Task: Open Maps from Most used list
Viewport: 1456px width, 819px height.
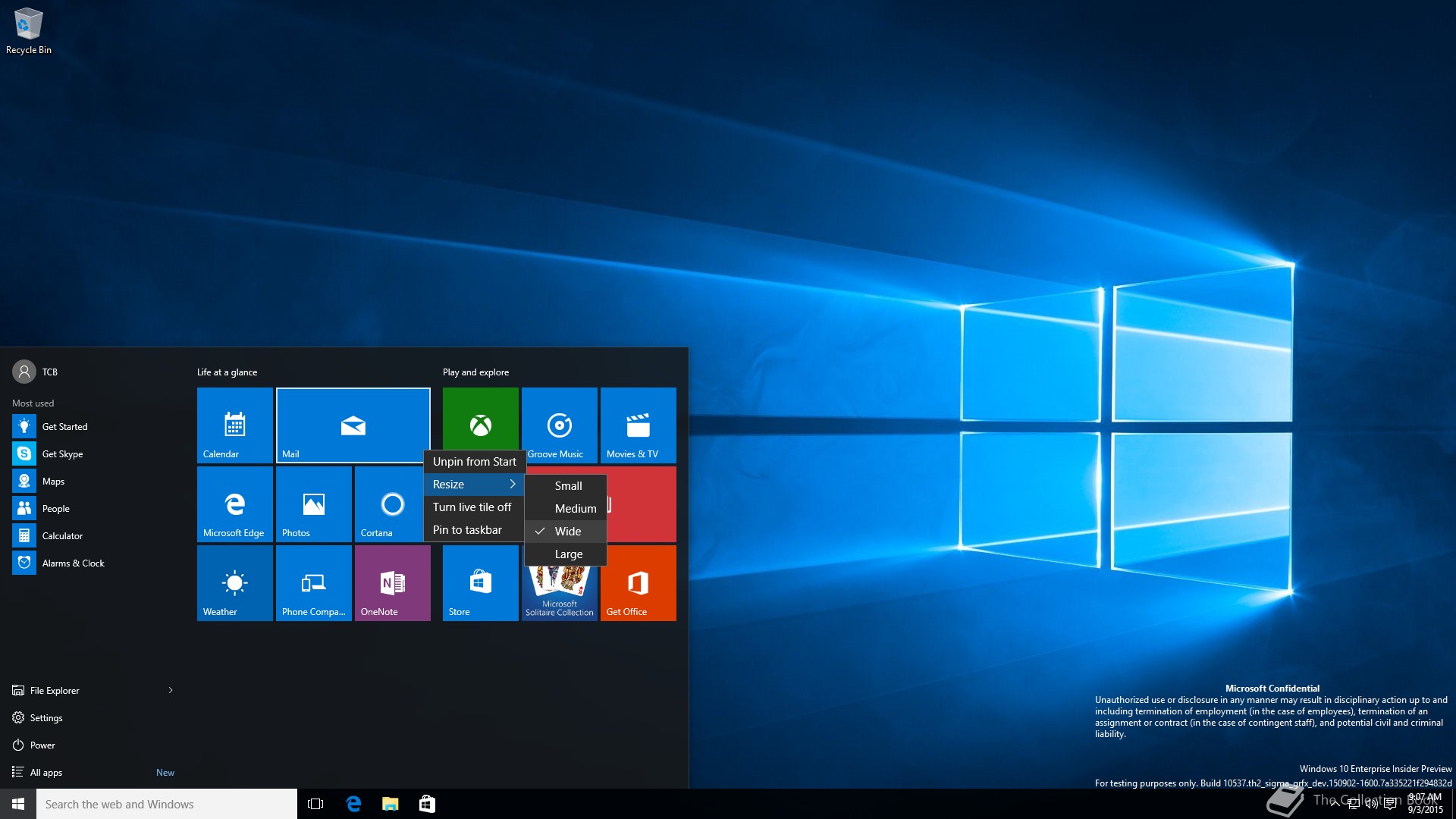Action: pyautogui.click(x=94, y=482)
